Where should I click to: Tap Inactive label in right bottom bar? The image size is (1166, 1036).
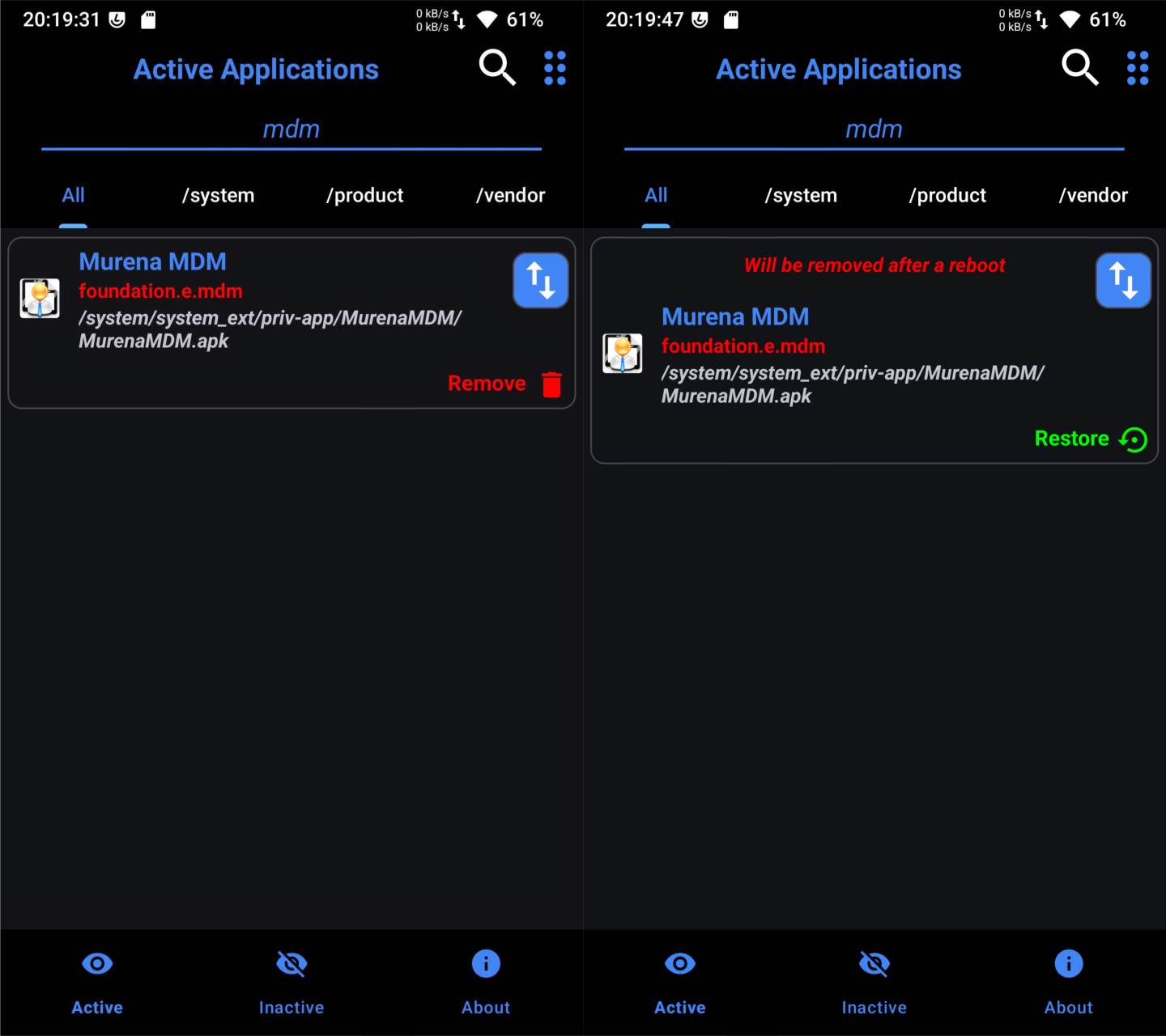point(874,1008)
